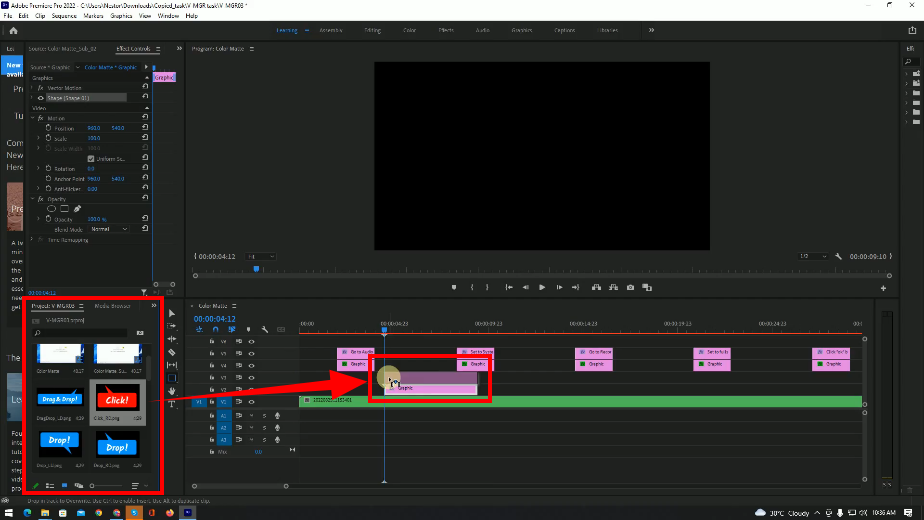Viewport: 924px width, 520px height.
Task: Toggle animation stopwatch for Position
Action: 48,128
